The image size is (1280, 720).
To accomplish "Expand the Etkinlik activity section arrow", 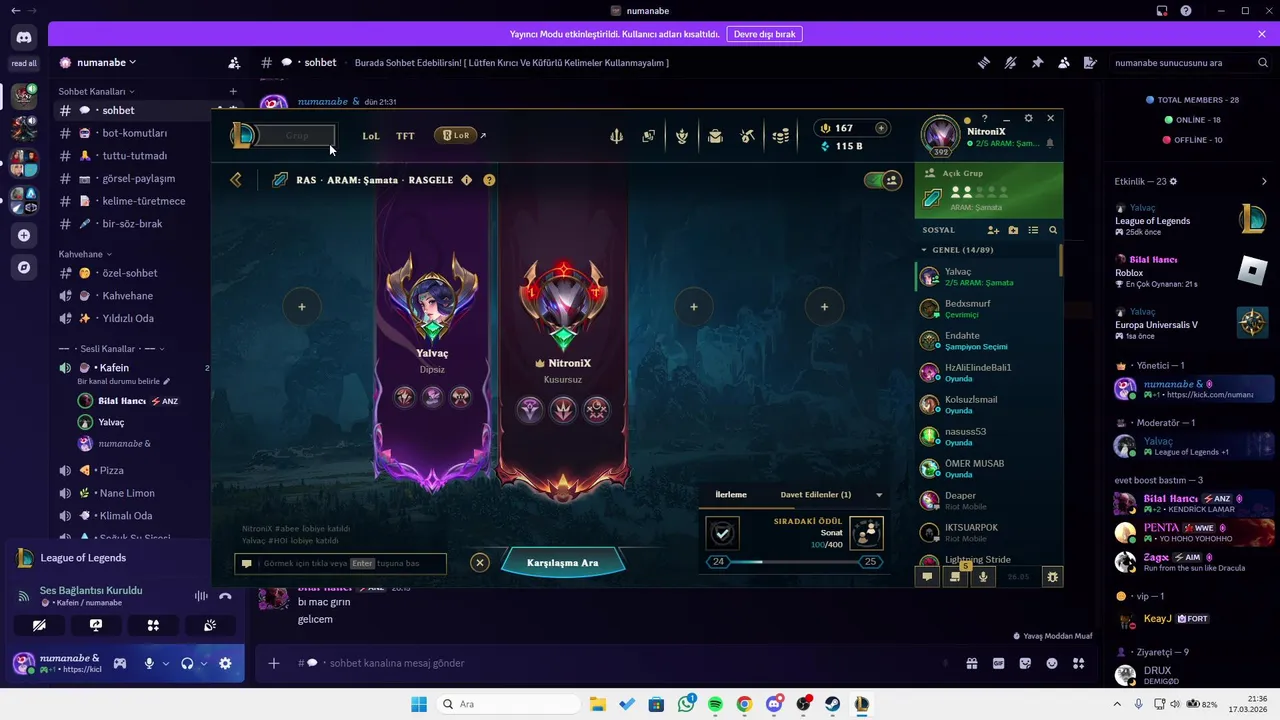I will 1264,182.
